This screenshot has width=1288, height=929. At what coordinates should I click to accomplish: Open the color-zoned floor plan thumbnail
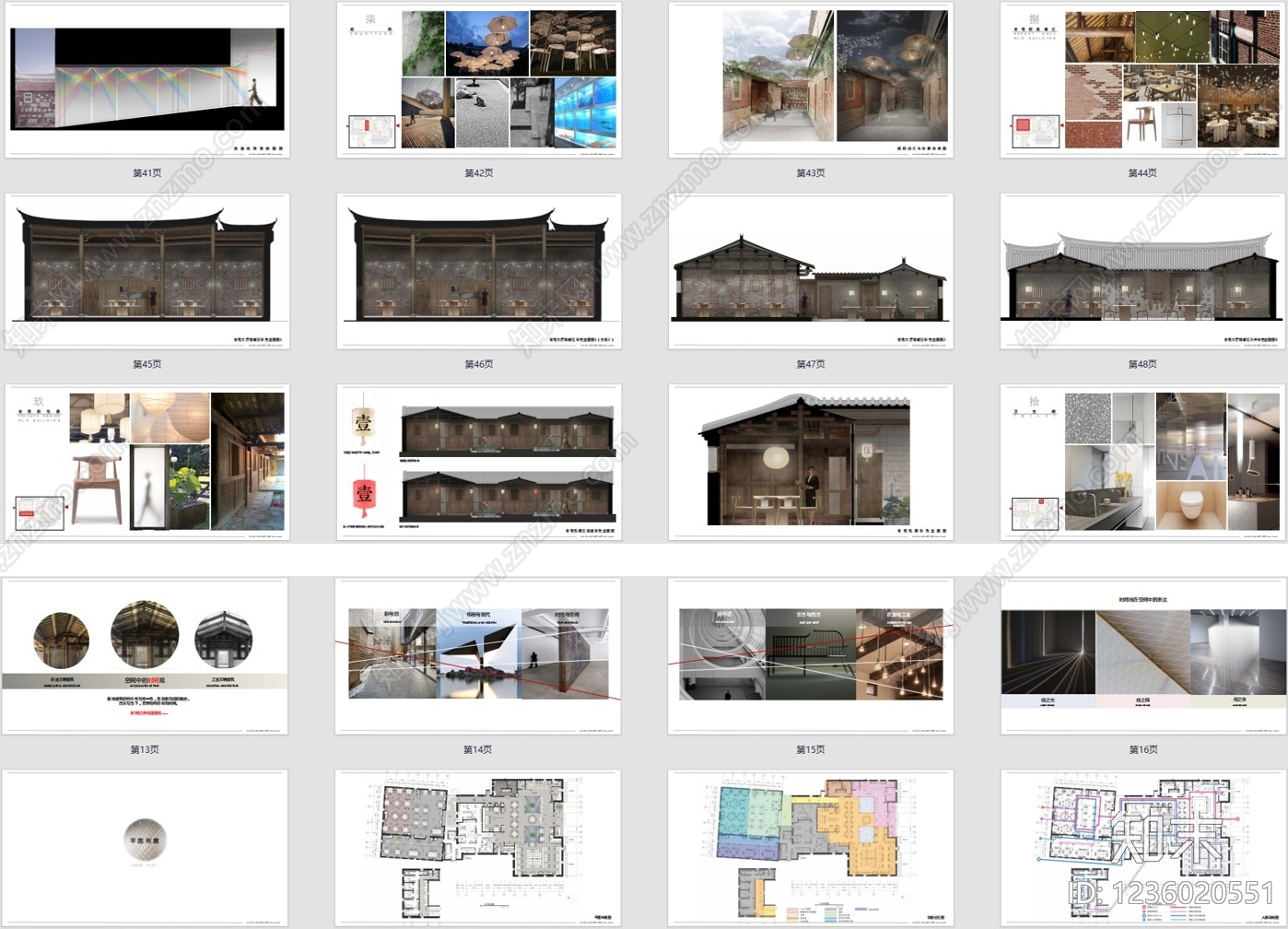[x=811, y=848]
